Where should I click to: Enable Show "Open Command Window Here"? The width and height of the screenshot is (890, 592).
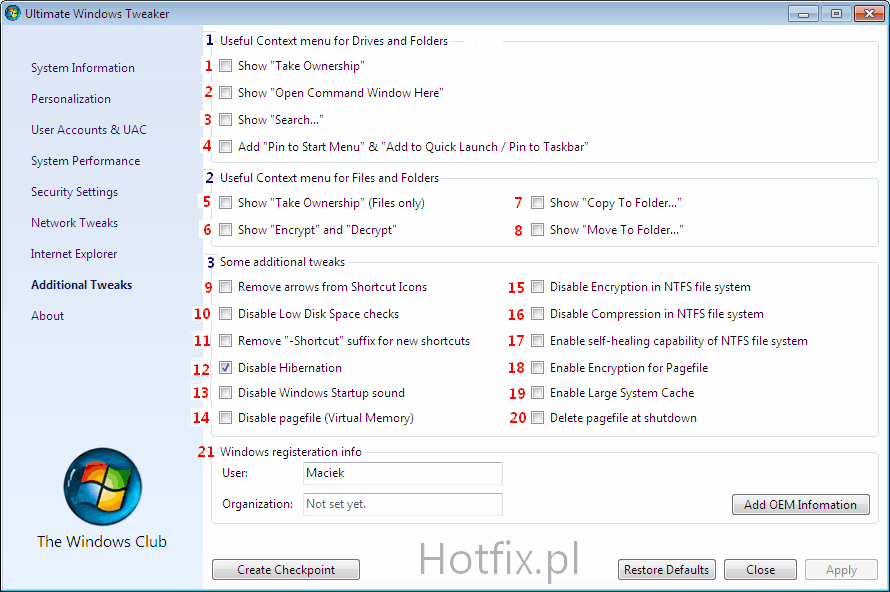226,93
